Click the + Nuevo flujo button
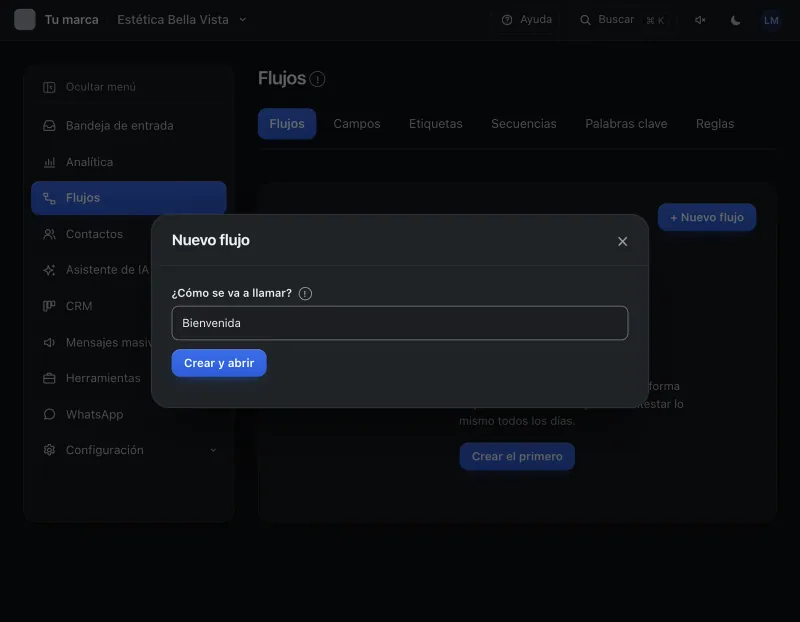 (707, 217)
